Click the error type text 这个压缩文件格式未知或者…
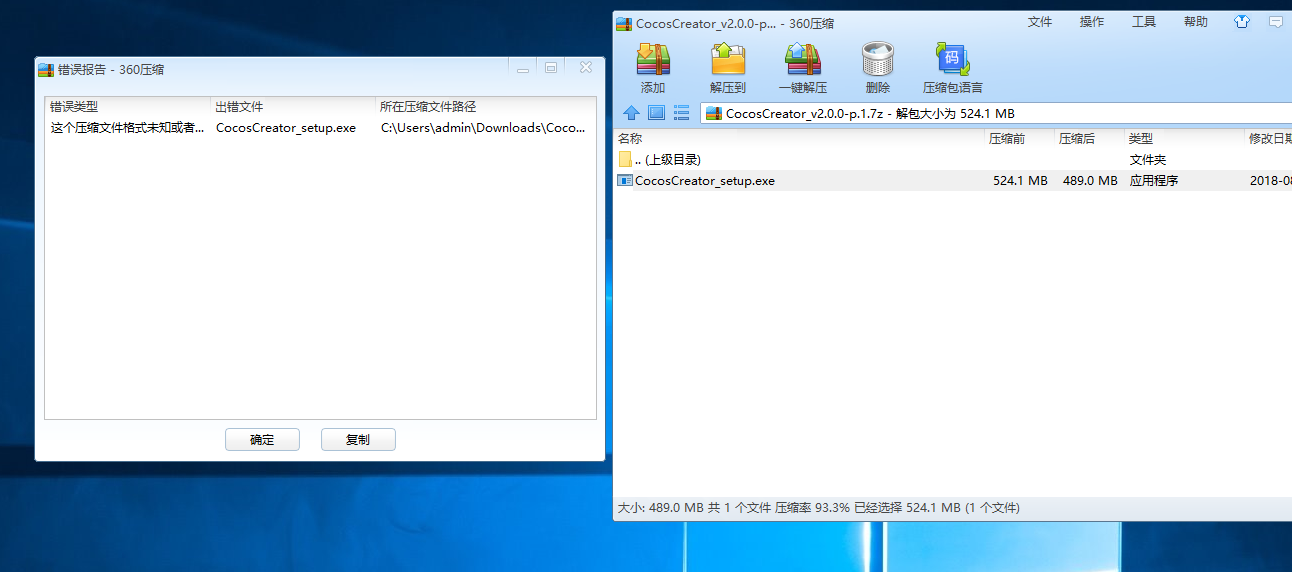The height and width of the screenshot is (572, 1292). (128, 128)
